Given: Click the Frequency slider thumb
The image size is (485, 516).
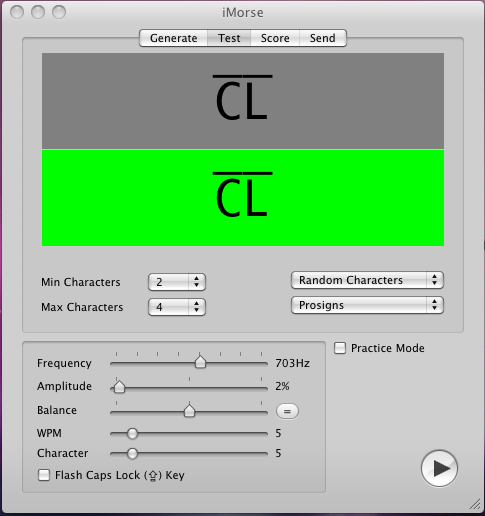Looking at the screenshot, I should tap(200, 362).
